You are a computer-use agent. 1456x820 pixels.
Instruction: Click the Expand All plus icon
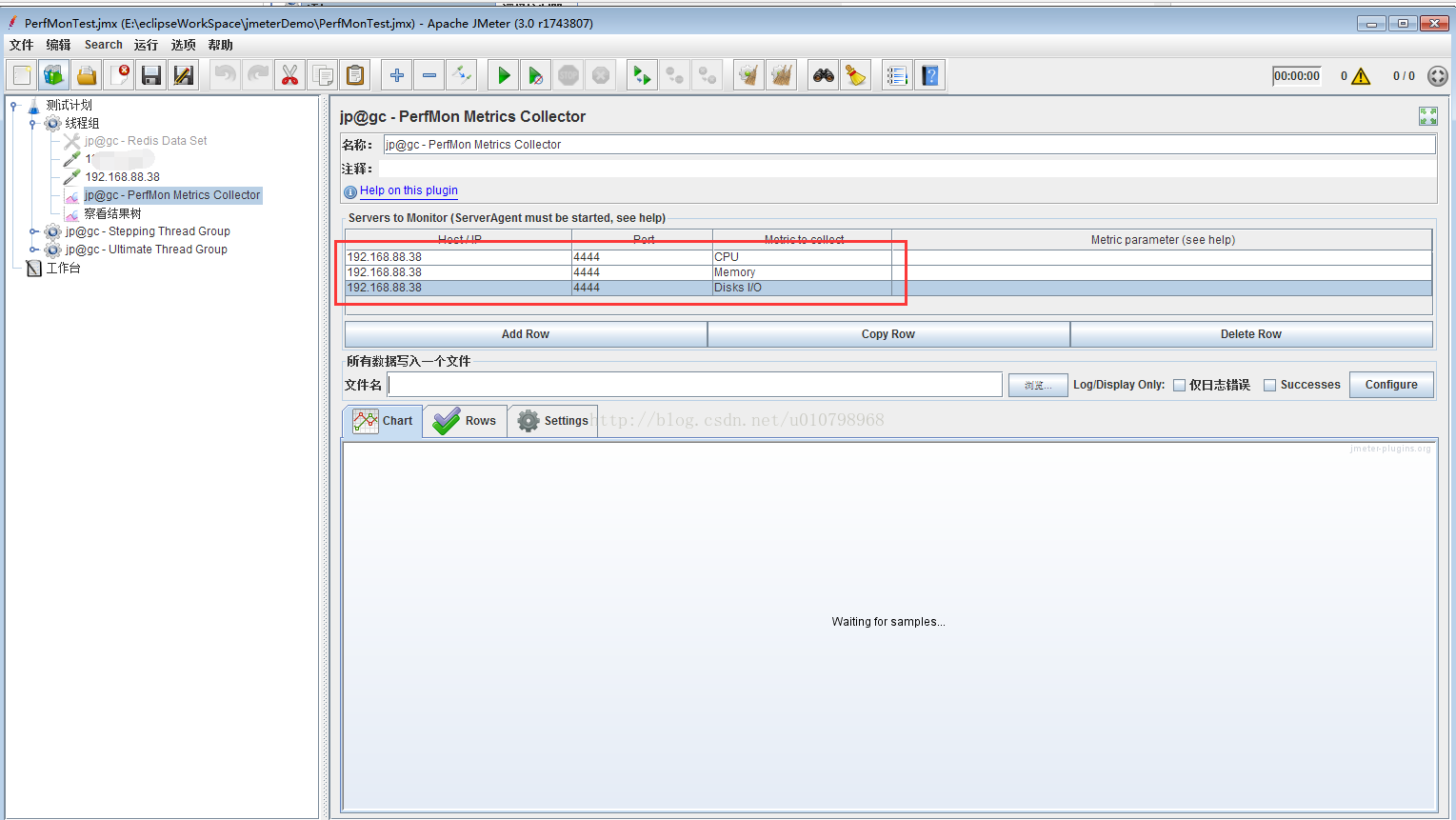397,75
